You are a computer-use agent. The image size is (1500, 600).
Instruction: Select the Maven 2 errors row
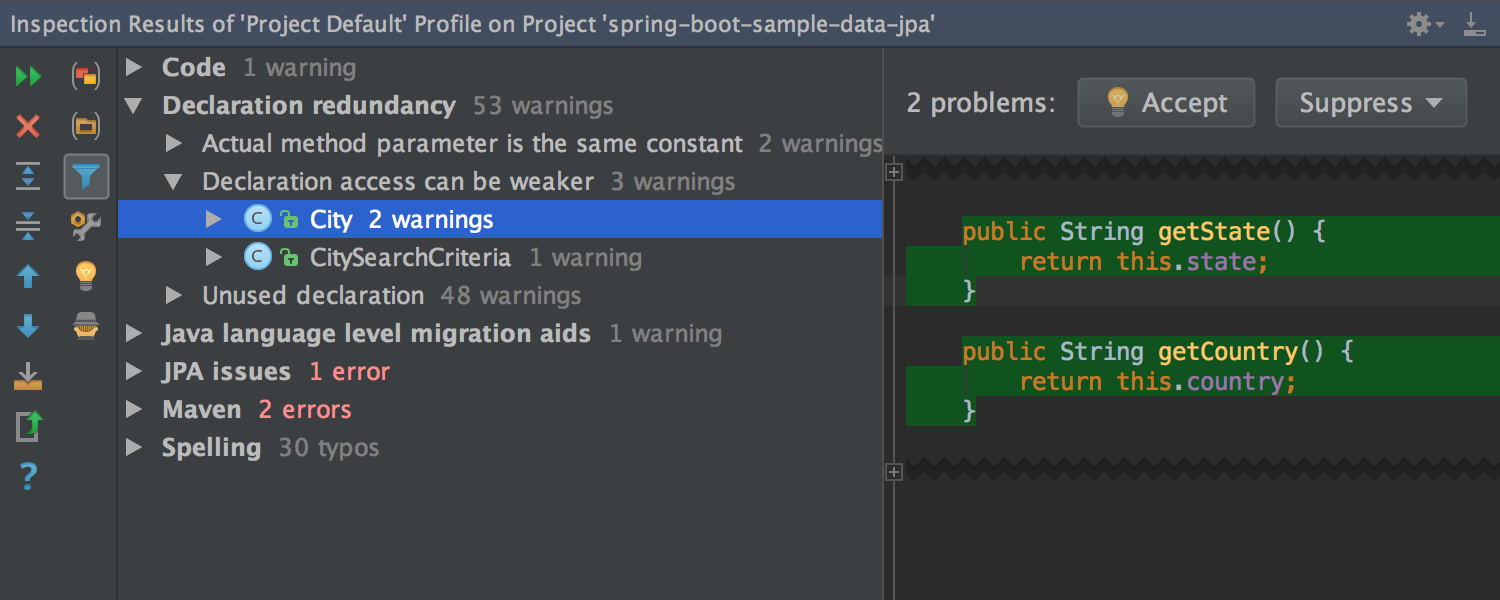coord(256,410)
